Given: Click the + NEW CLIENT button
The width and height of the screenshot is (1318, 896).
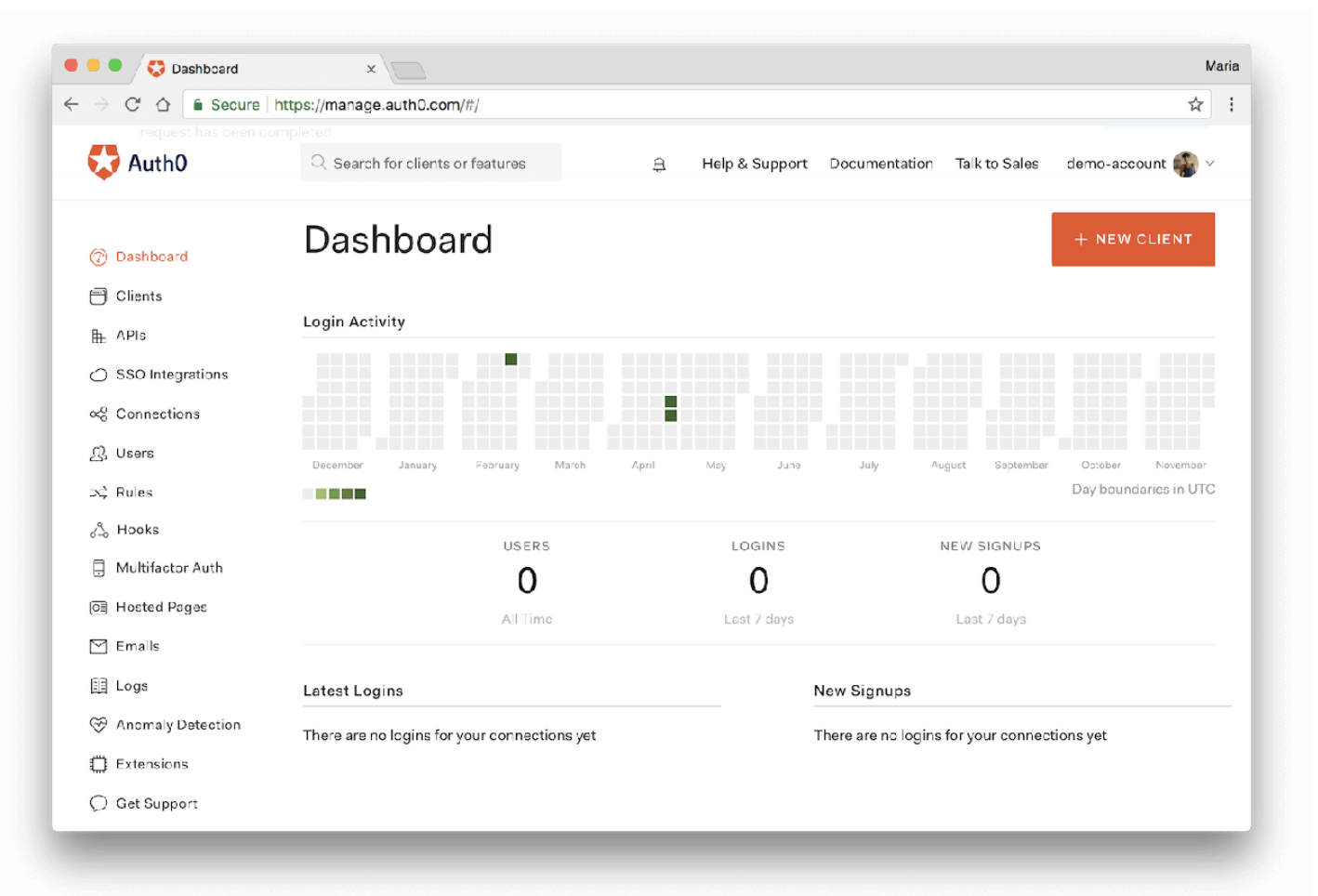Looking at the screenshot, I should (x=1133, y=240).
